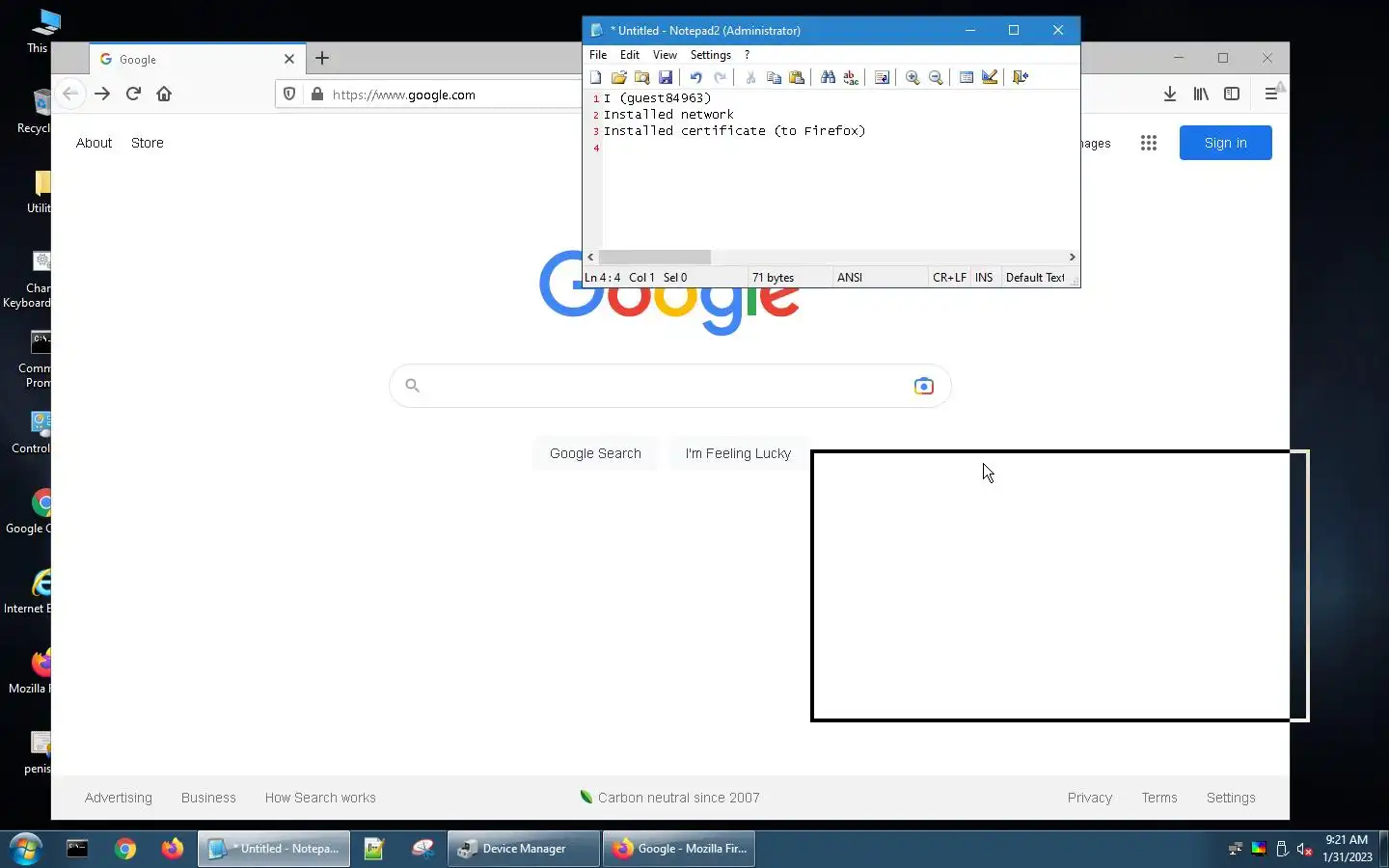Click the CR+LF status bar entry

click(x=949, y=278)
